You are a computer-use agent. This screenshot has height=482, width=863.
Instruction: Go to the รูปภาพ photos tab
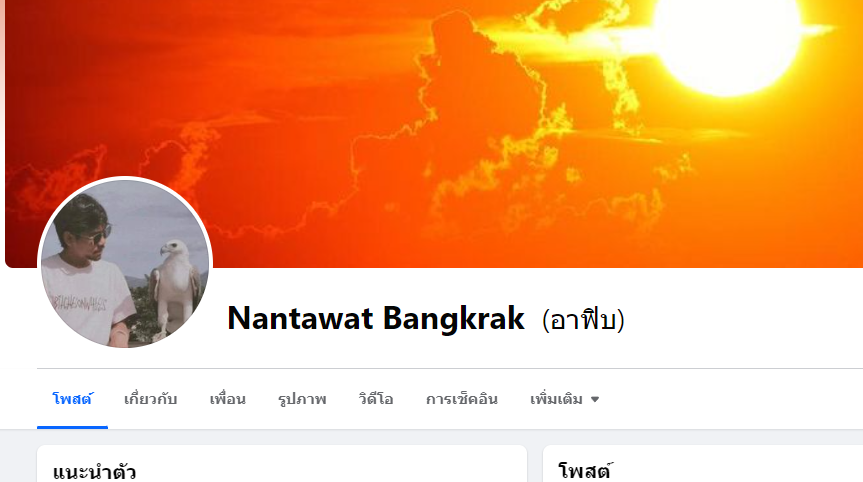coord(302,399)
